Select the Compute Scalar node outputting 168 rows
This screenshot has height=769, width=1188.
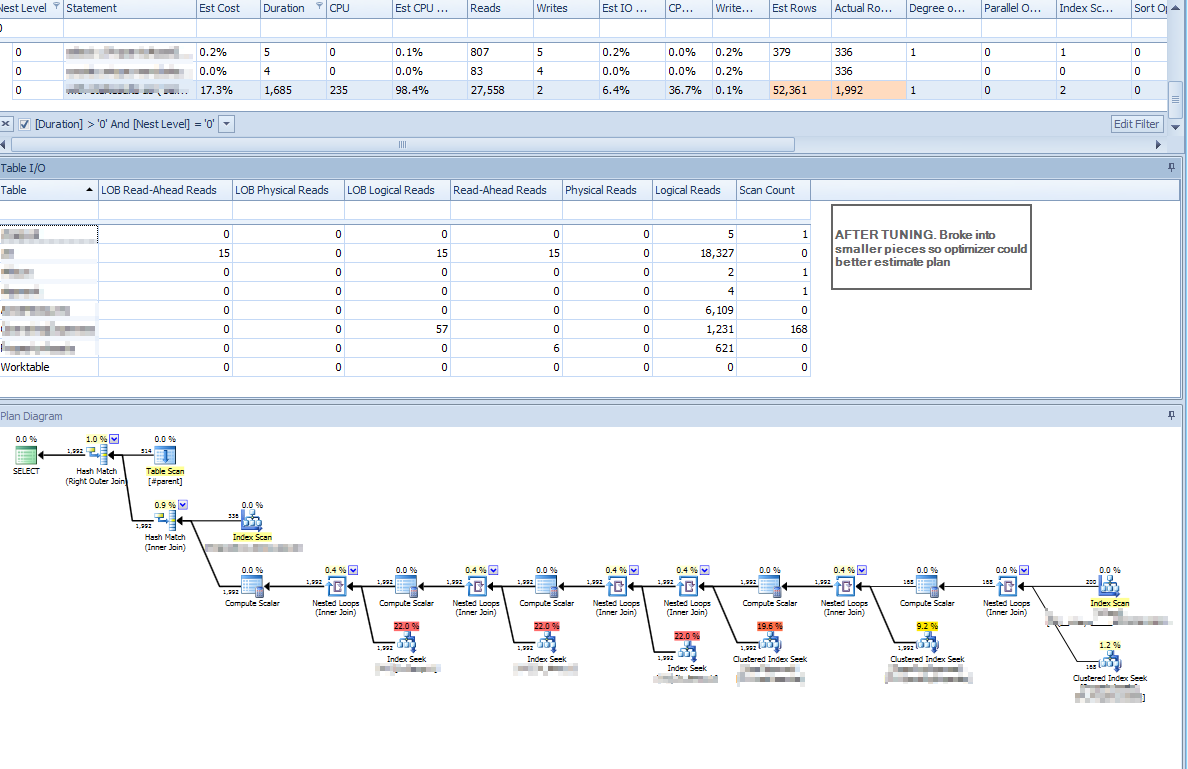click(x=927, y=586)
